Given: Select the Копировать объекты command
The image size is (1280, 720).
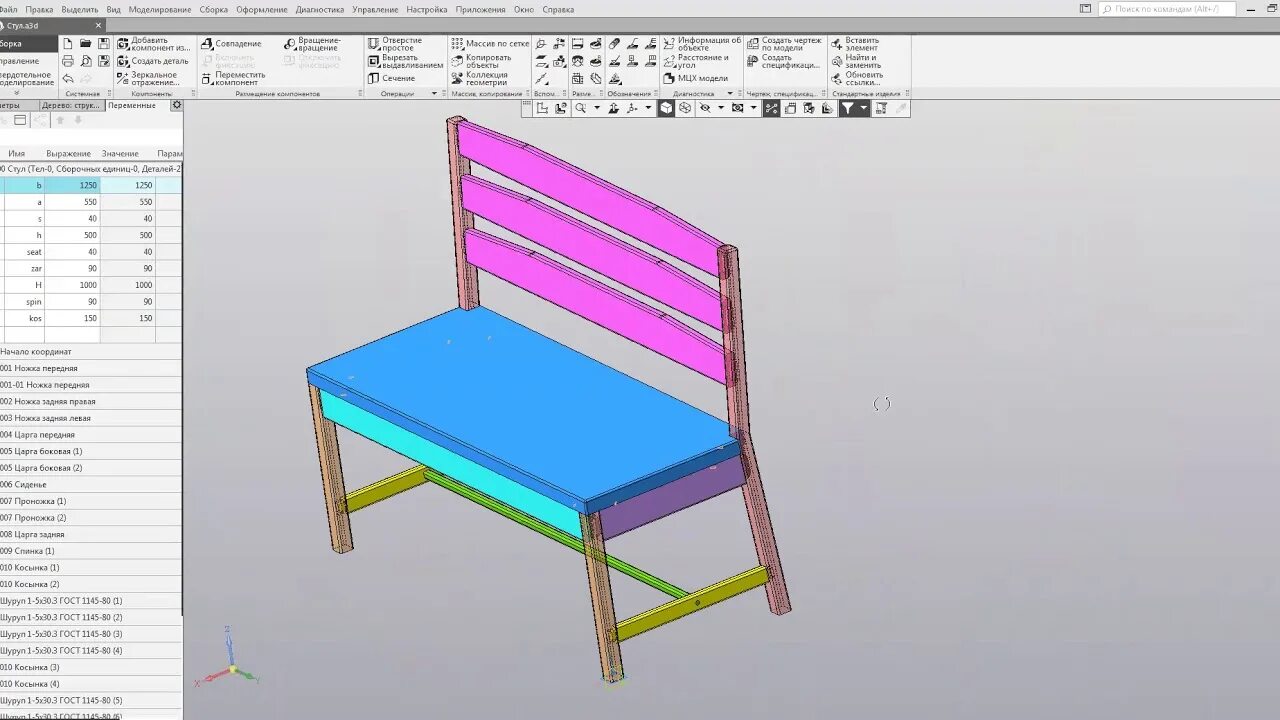Looking at the screenshot, I should (481, 61).
